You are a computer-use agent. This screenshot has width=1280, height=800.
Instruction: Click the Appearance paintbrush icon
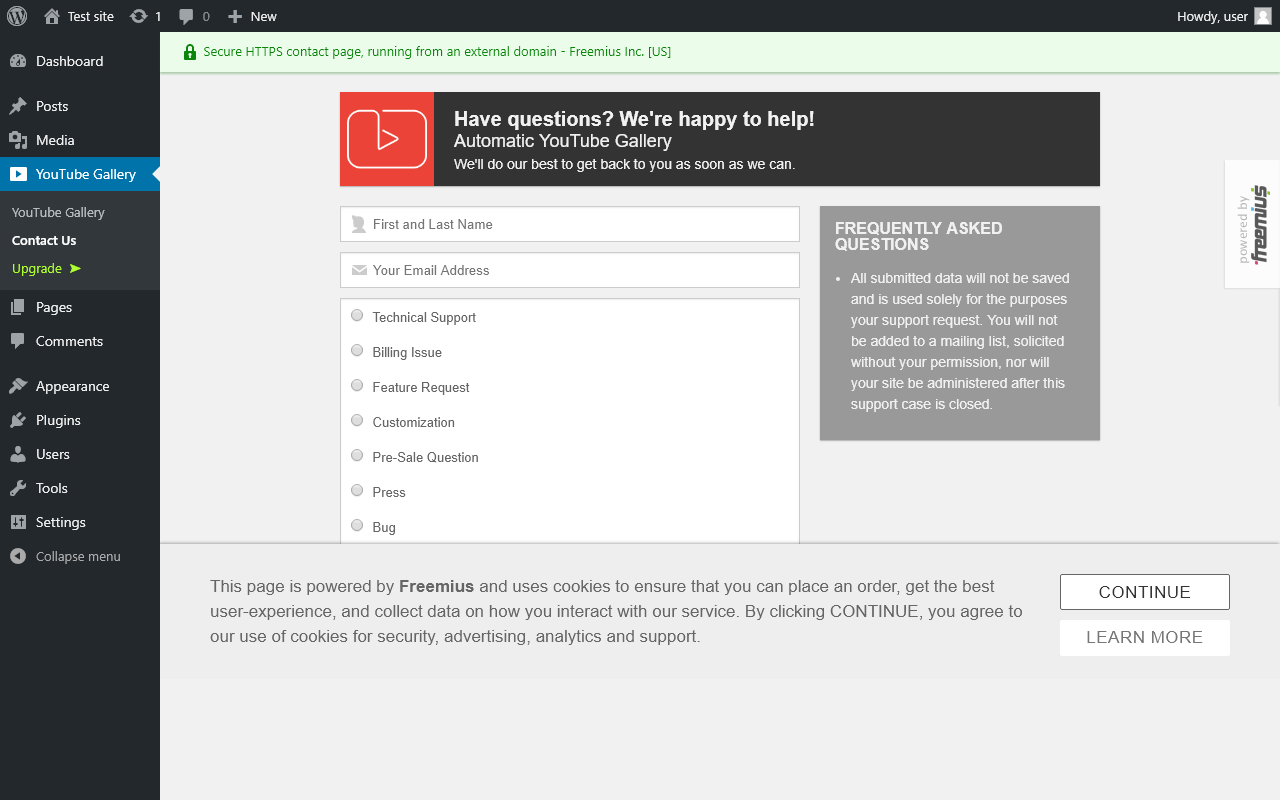(x=18, y=386)
